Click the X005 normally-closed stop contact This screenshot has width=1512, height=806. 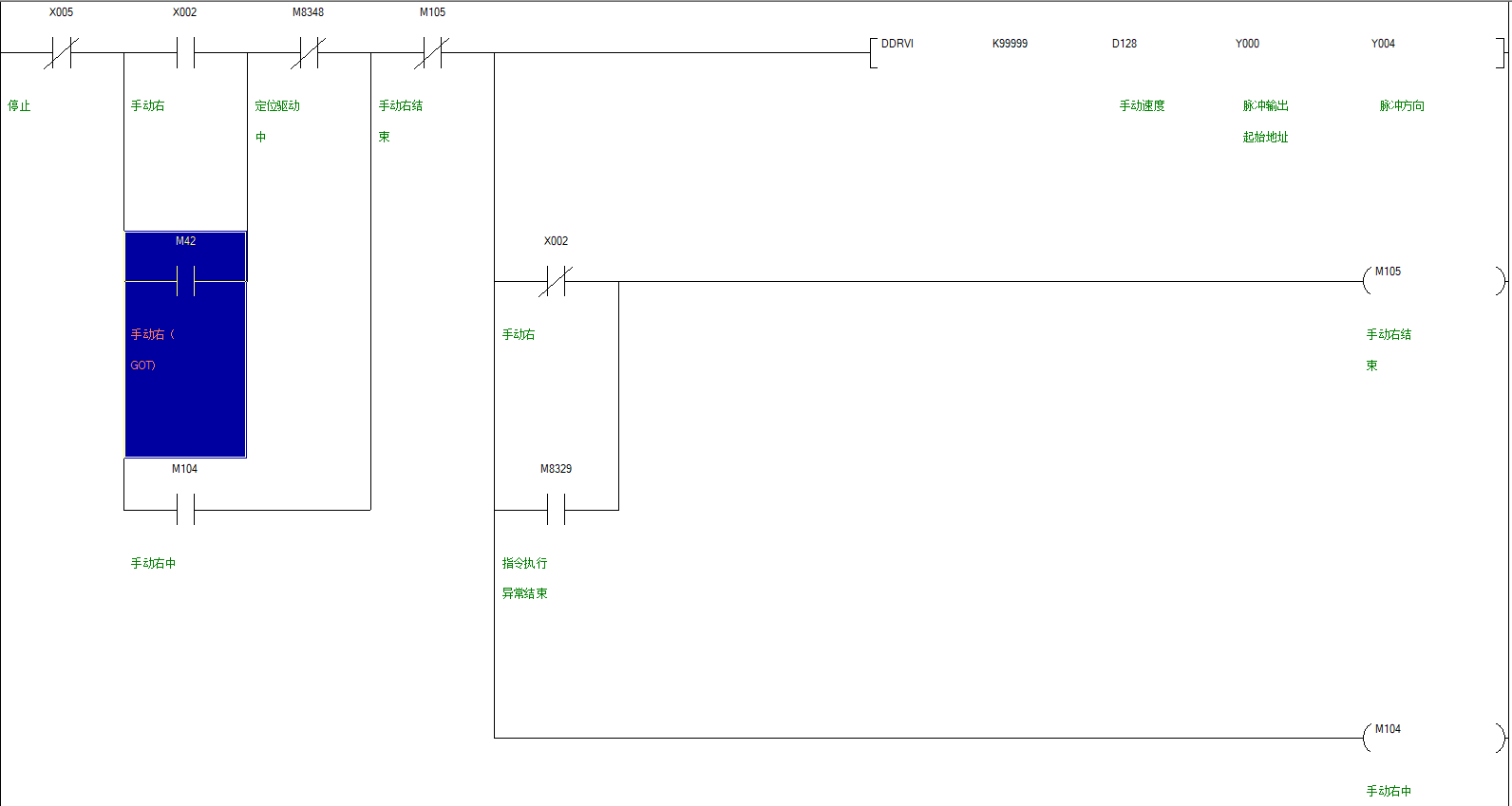(61, 53)
